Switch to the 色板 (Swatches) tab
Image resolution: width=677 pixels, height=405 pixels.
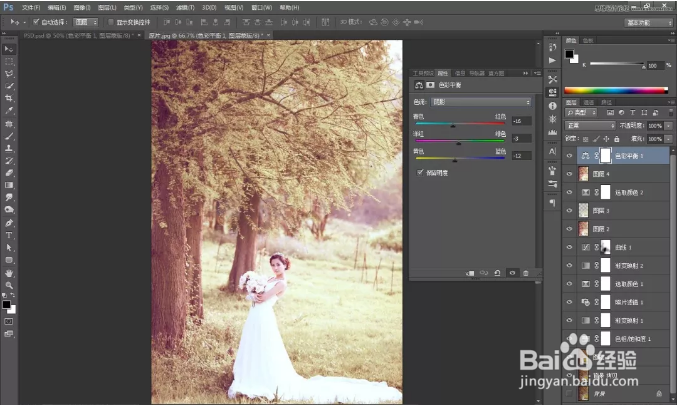click(588, 40)
